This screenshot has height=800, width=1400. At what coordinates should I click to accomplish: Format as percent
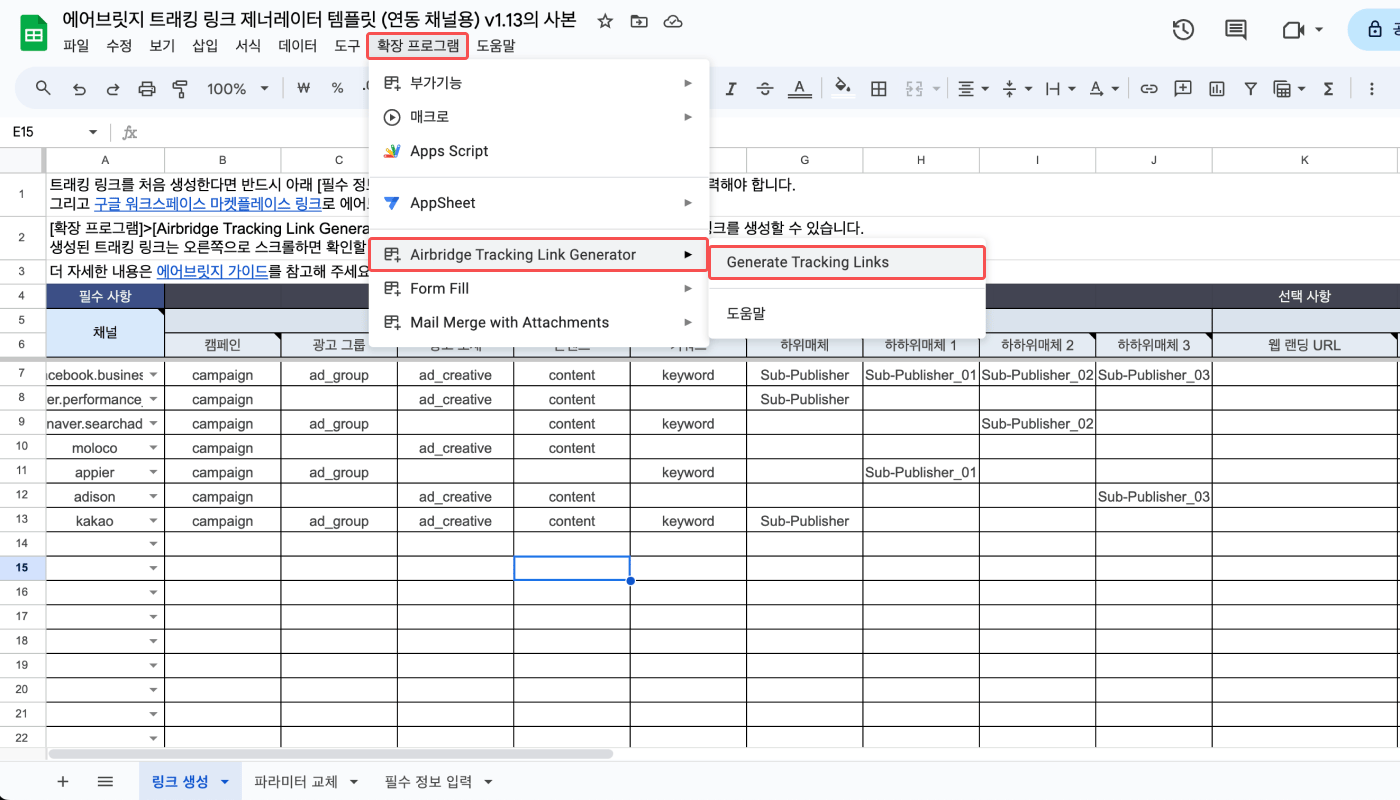(338, 89)
